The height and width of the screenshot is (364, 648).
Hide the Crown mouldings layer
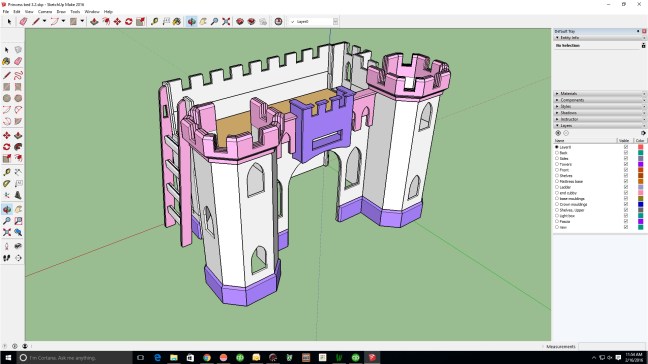[x=626, y=204]
